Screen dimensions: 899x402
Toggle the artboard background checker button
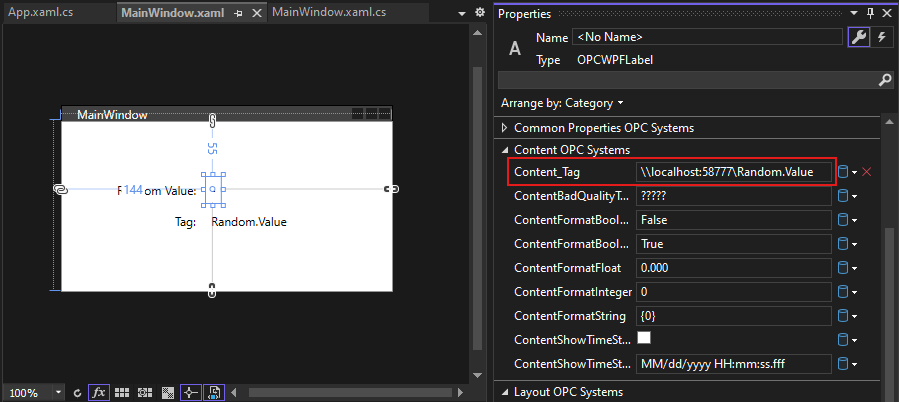click(168, 393)
